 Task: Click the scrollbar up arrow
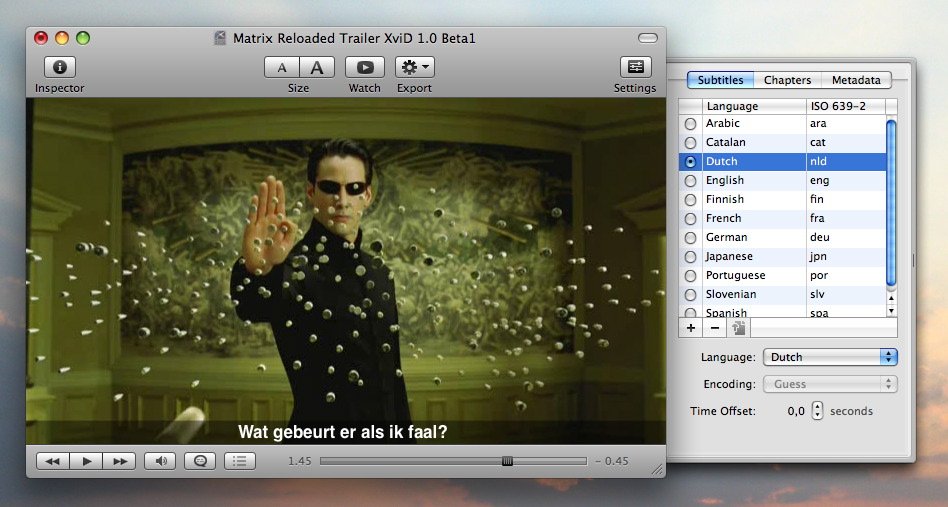pos(891,299)
